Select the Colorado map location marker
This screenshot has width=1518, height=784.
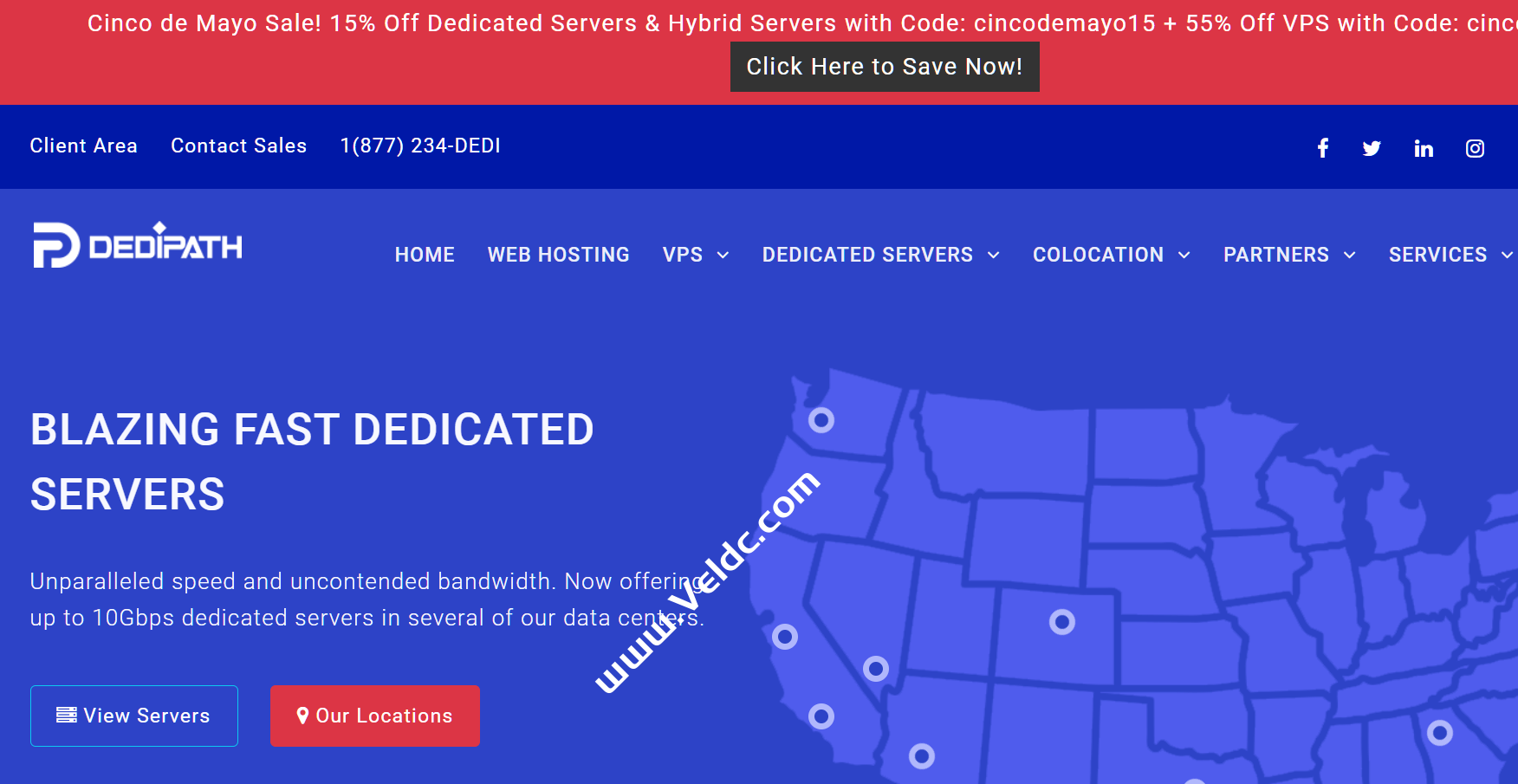(x=1061, y=622)
